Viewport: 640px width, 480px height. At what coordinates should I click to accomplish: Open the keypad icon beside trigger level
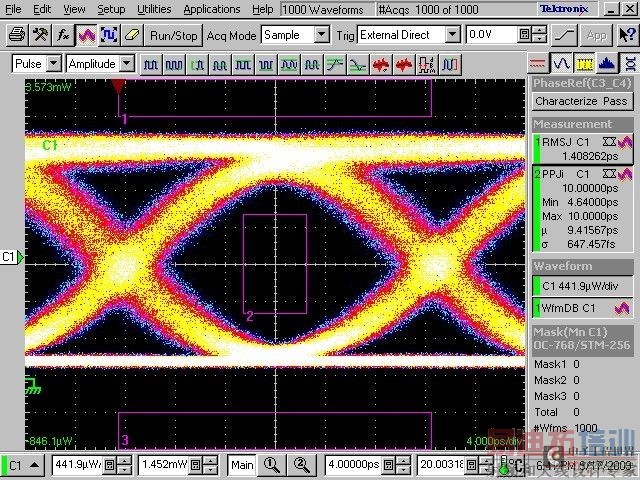[524, 35]
